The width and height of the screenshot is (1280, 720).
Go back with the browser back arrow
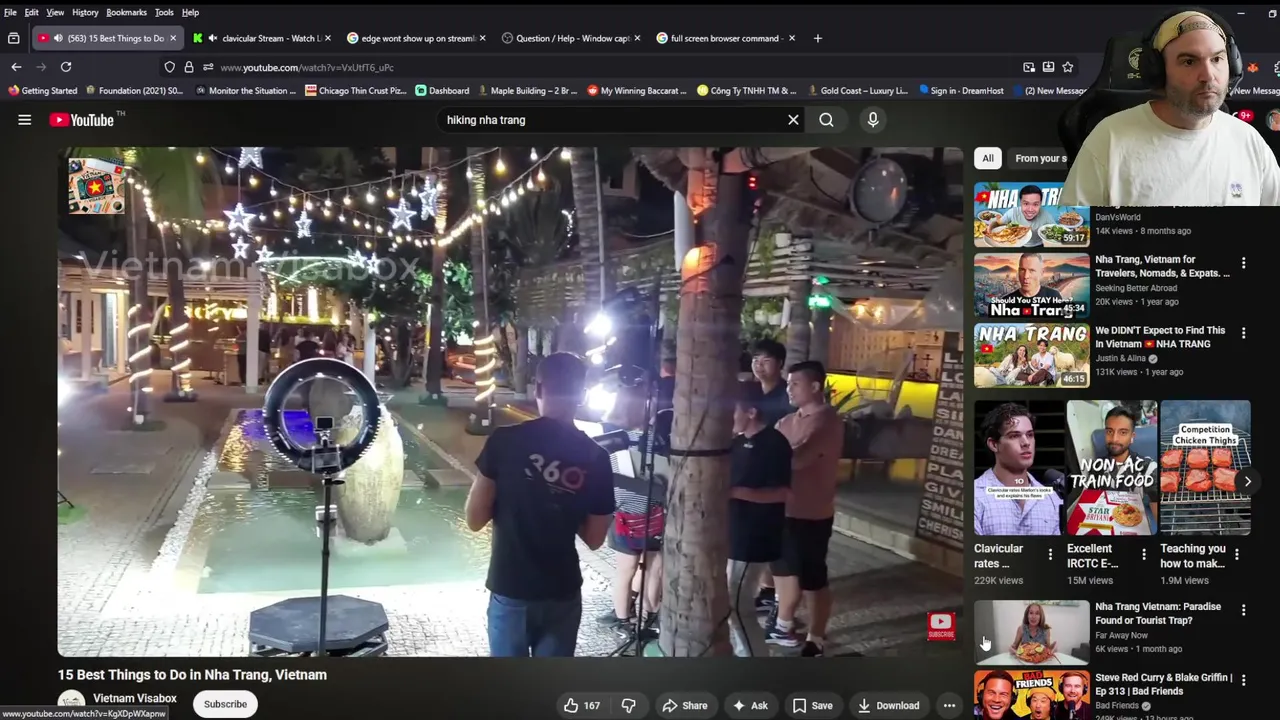[x=16, y=67]
